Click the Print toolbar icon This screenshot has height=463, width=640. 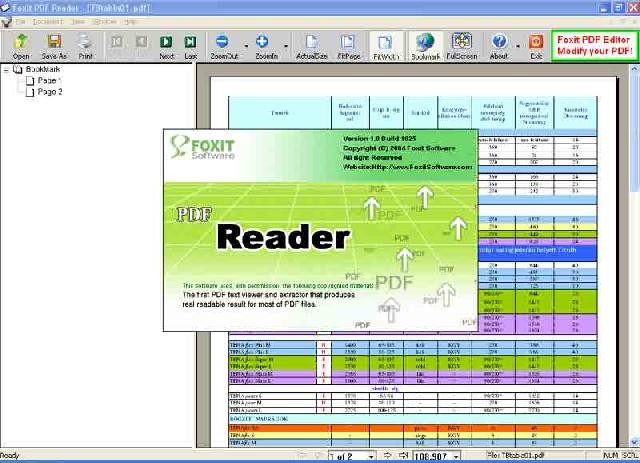[85, 42]
